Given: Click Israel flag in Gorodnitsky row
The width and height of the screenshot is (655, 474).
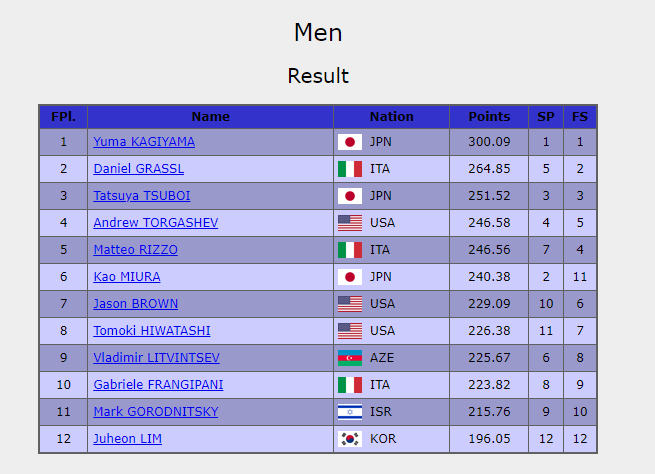Looking at the screenshot, I should click(x=349, y=412).
